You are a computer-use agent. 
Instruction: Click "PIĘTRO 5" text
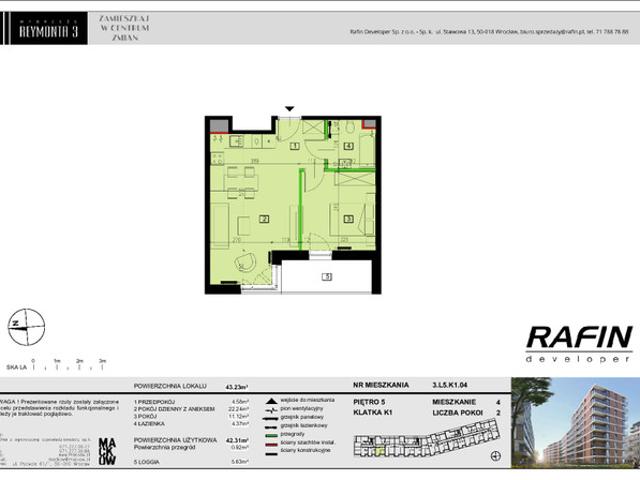[x=369, y=402]
